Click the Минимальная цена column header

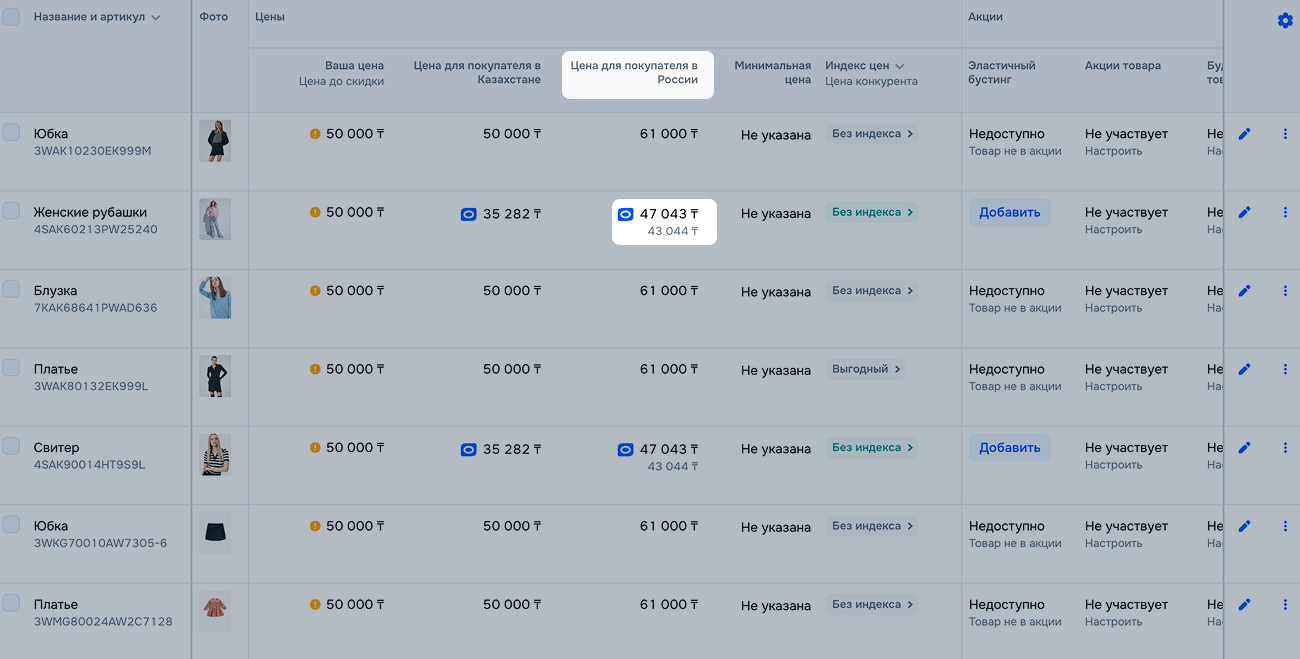tap(772, 73)
